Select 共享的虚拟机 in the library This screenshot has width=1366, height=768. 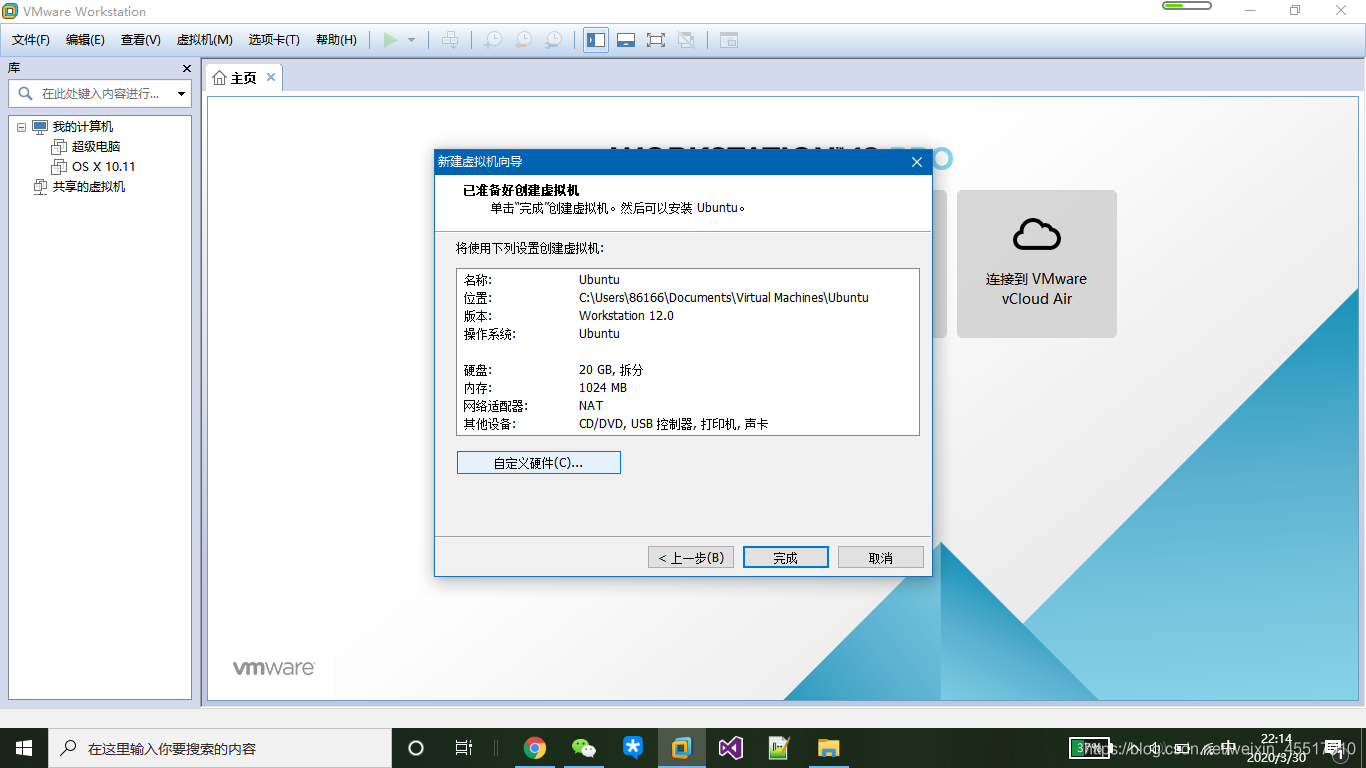(x=89, y=187)
